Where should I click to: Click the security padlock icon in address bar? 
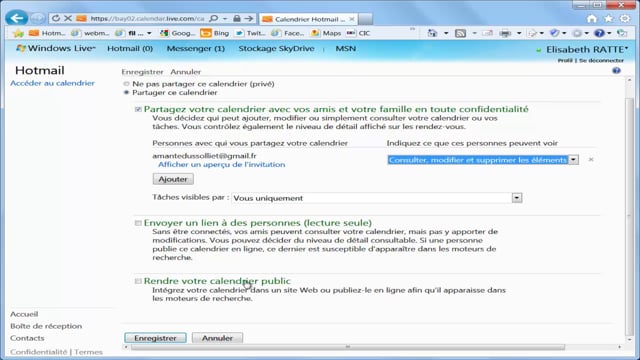[237, 18]
